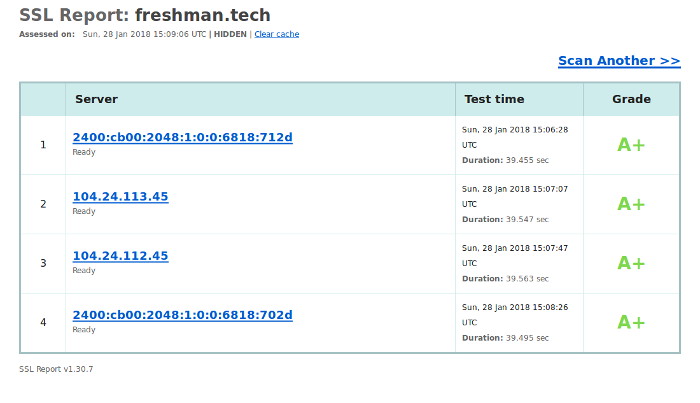The width and height of the screenshot is (700, 403).
Task: Click the A+ grade for server 1
Action: click(631, 145)
